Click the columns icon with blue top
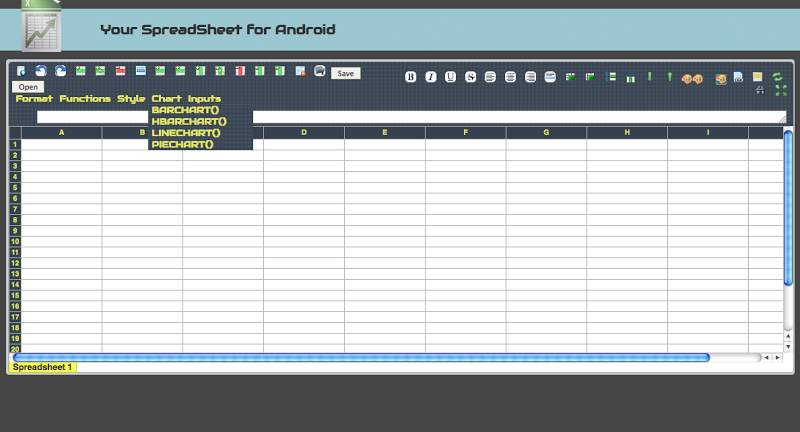The height and width of the screenshot is (432, 800). coord(631,78)
